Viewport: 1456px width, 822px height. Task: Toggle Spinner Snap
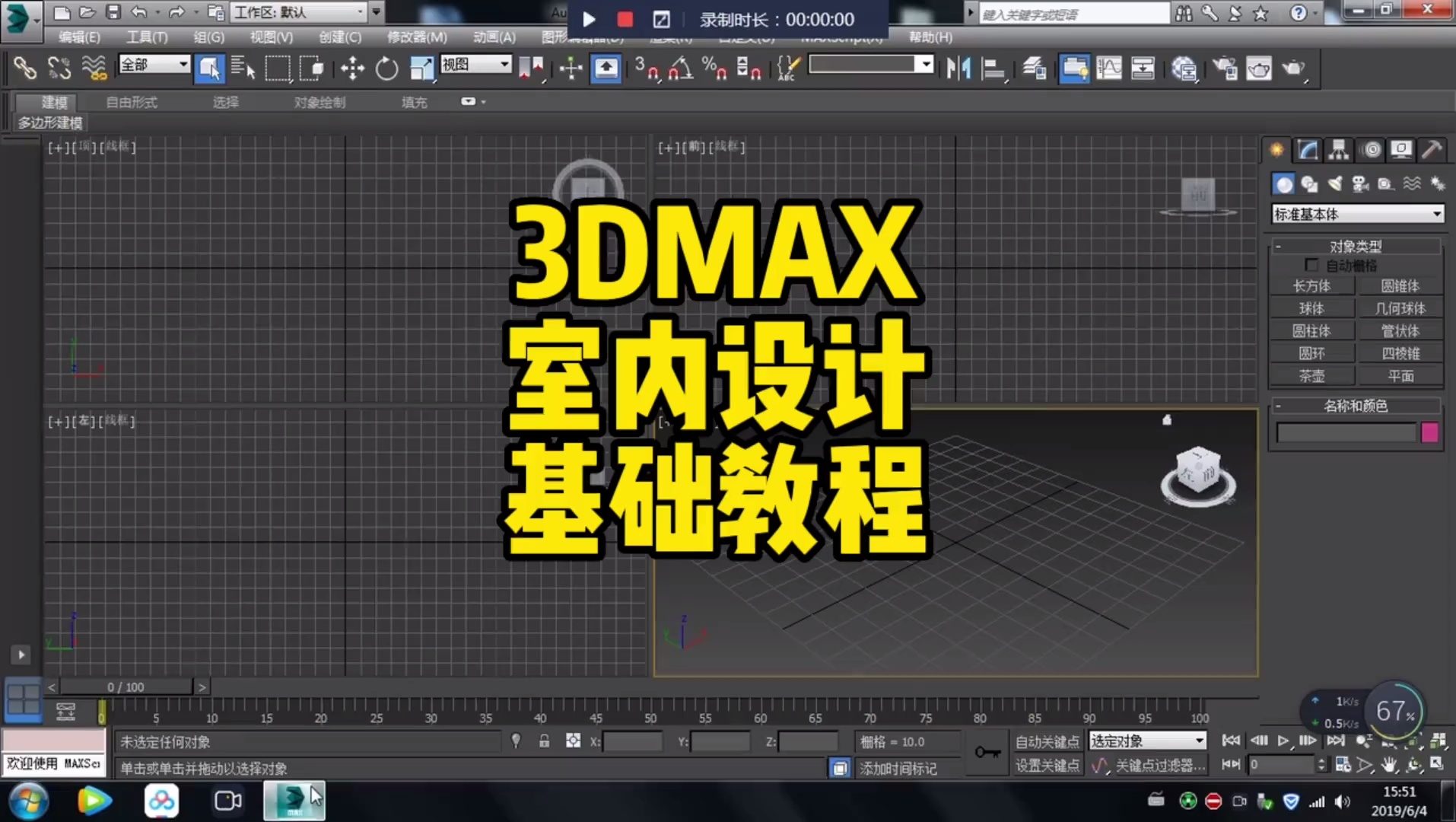749,68
